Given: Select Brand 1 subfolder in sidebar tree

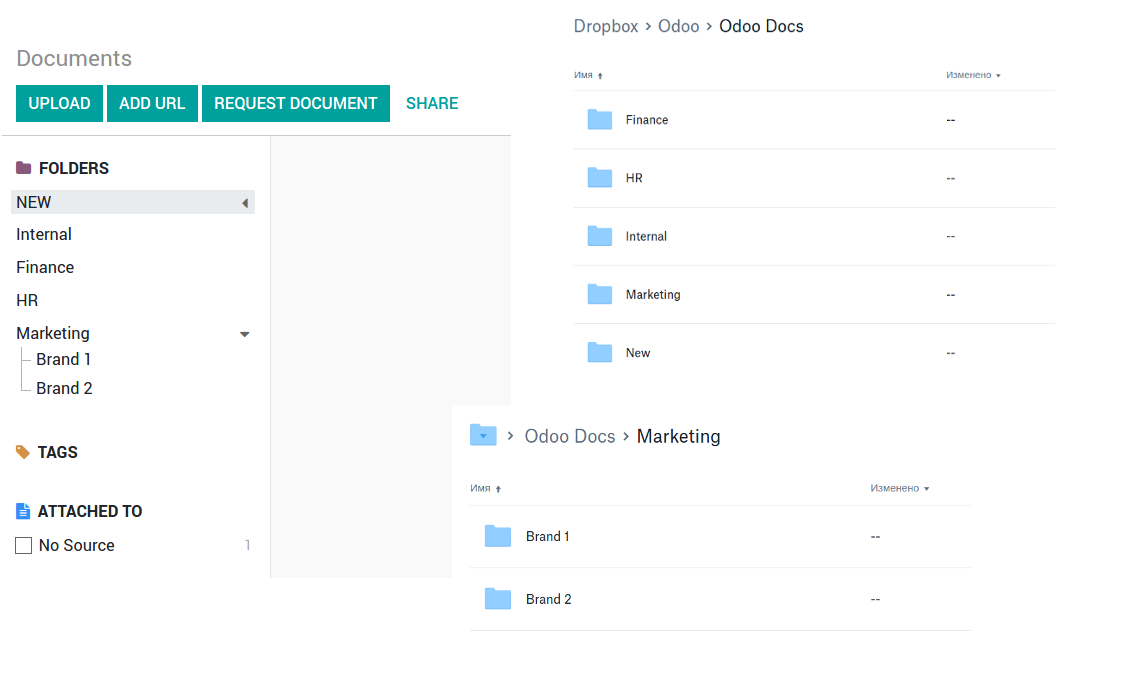Looking at the screenshot, I should pos(63,360).
